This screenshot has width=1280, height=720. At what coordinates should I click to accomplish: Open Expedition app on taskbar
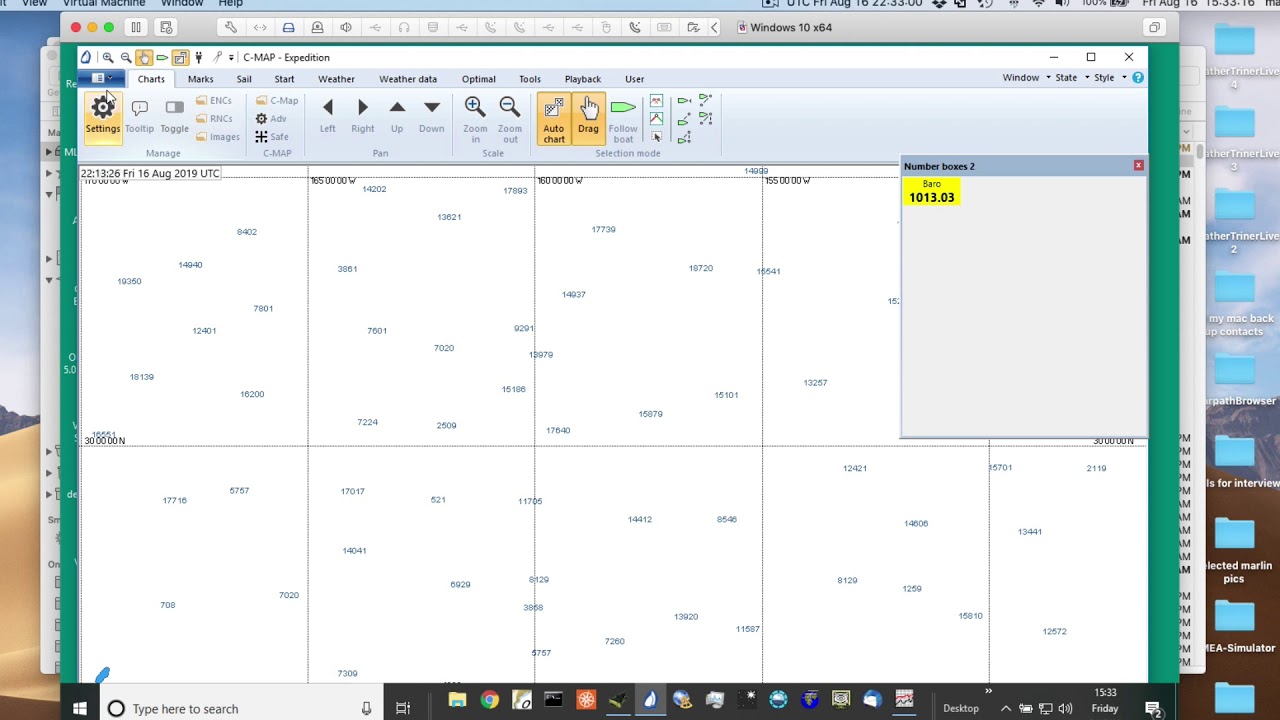coord(650,700)
